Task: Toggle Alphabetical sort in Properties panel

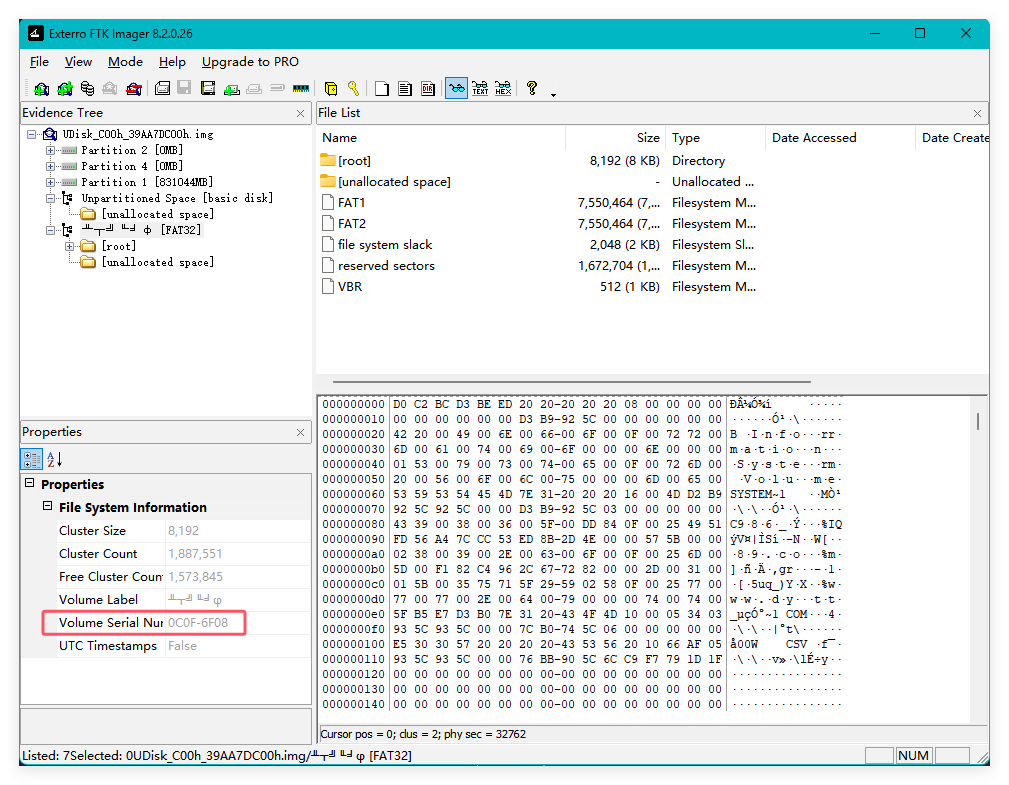Action: tap(54, 459)
